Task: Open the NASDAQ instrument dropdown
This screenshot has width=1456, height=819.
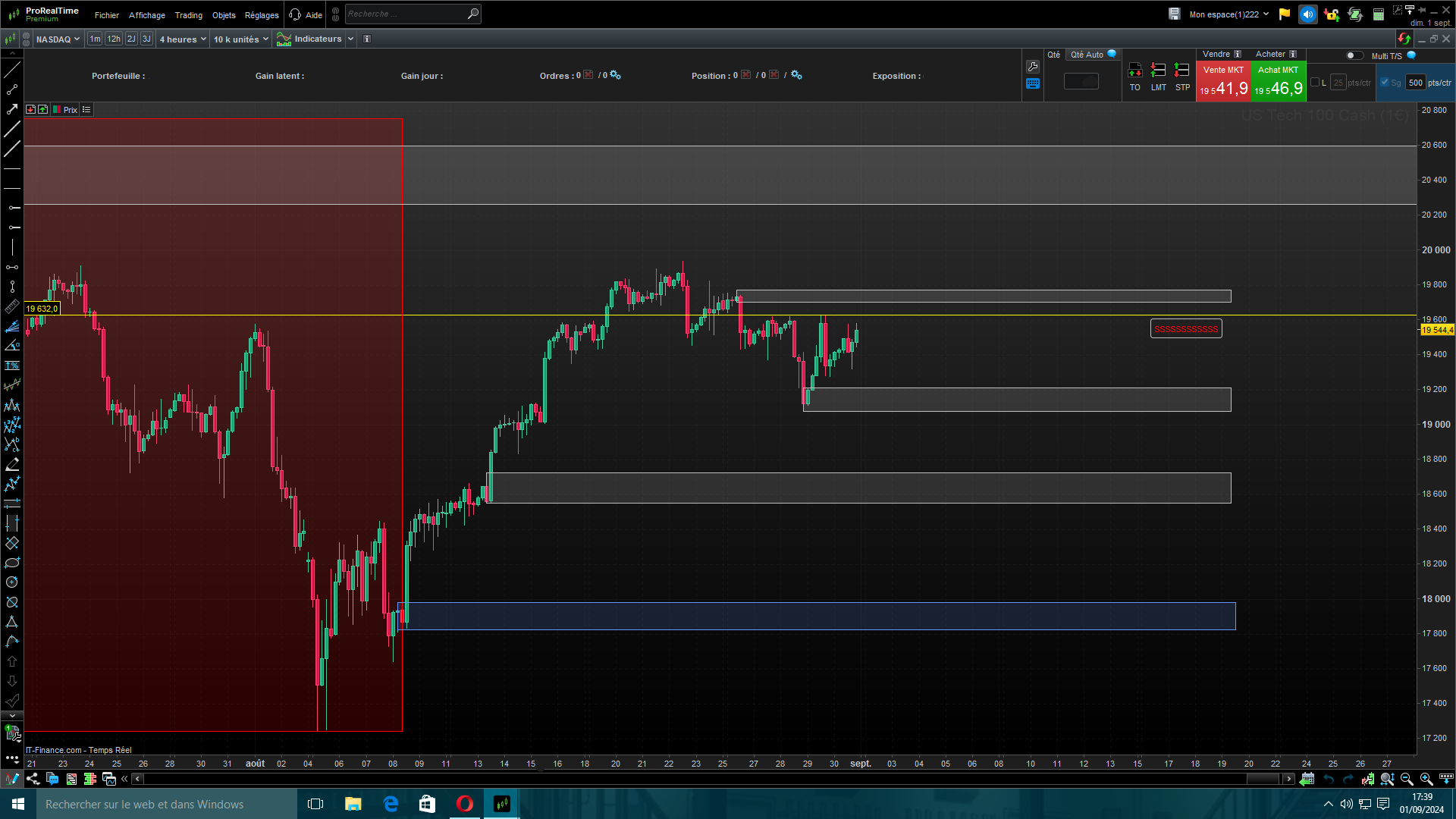Action: tap(58, 39)
